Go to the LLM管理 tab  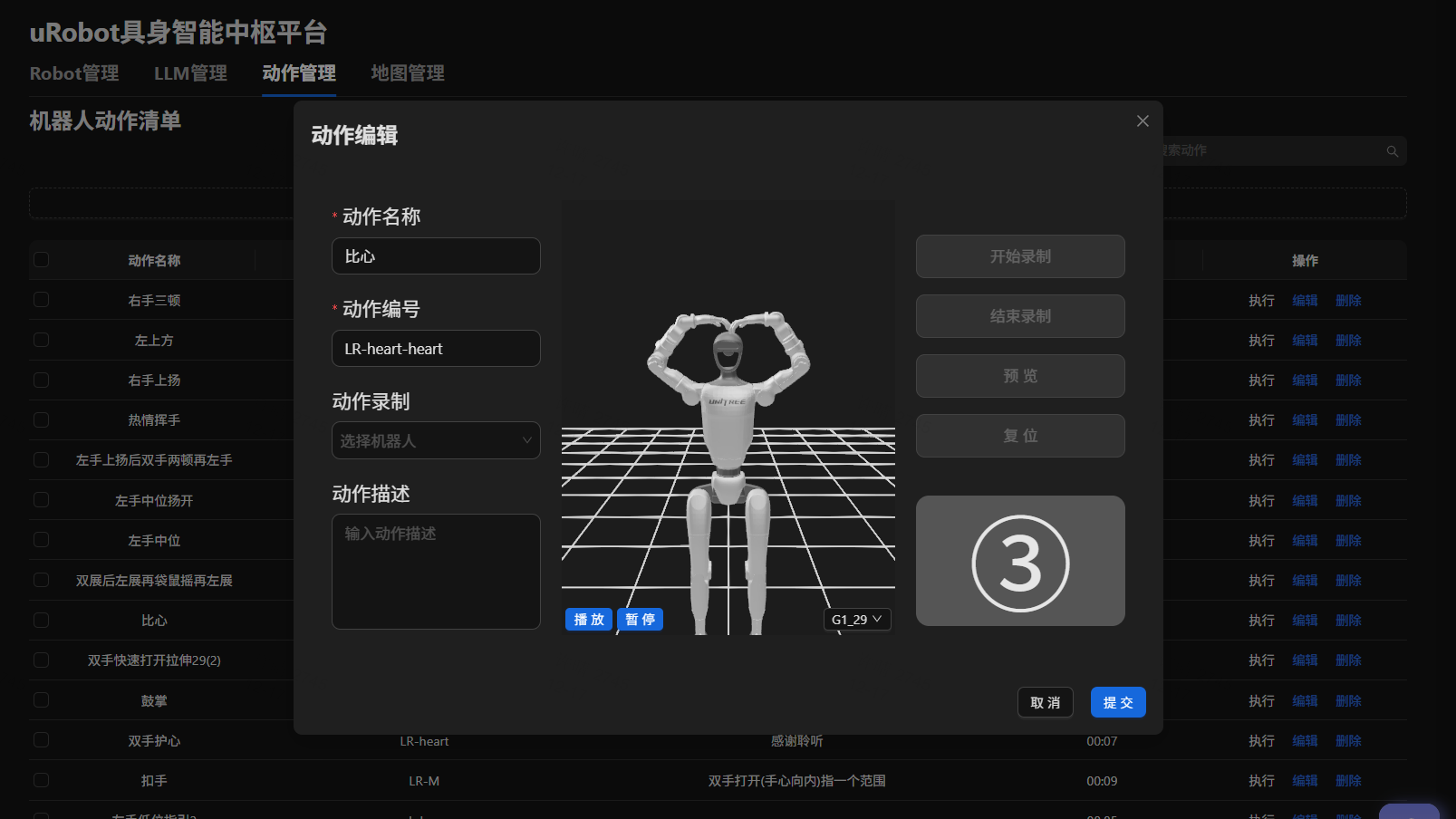click(190, 73)
